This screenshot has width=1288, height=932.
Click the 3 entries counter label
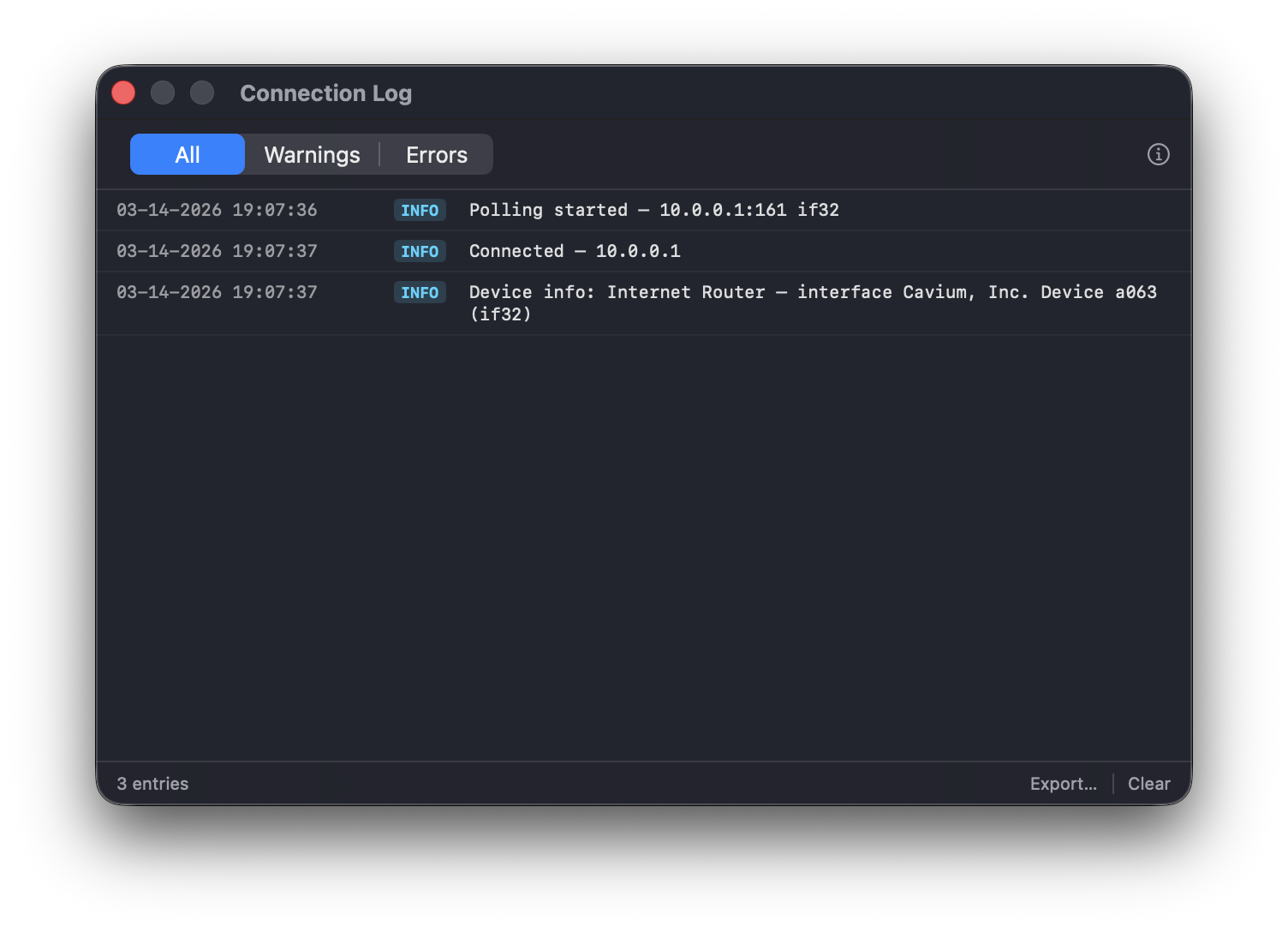click(153, 783)
